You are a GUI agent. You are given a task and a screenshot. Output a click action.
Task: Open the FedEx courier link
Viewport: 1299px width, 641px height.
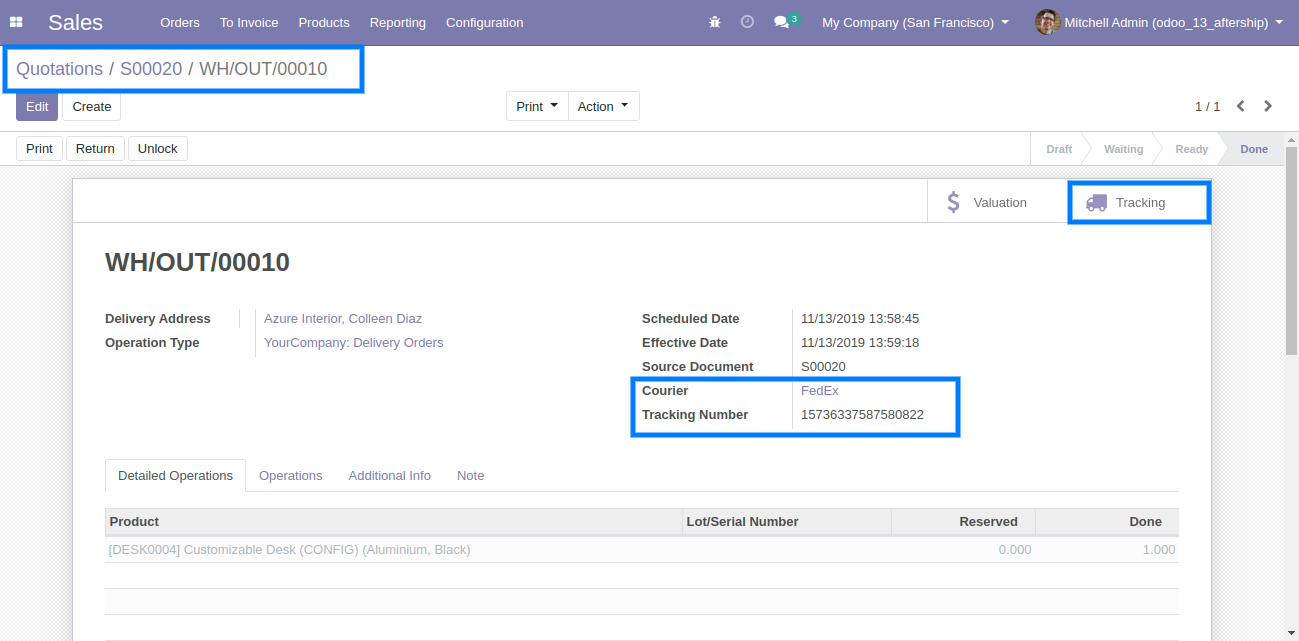pyautogui.click(x=820, y=391)
